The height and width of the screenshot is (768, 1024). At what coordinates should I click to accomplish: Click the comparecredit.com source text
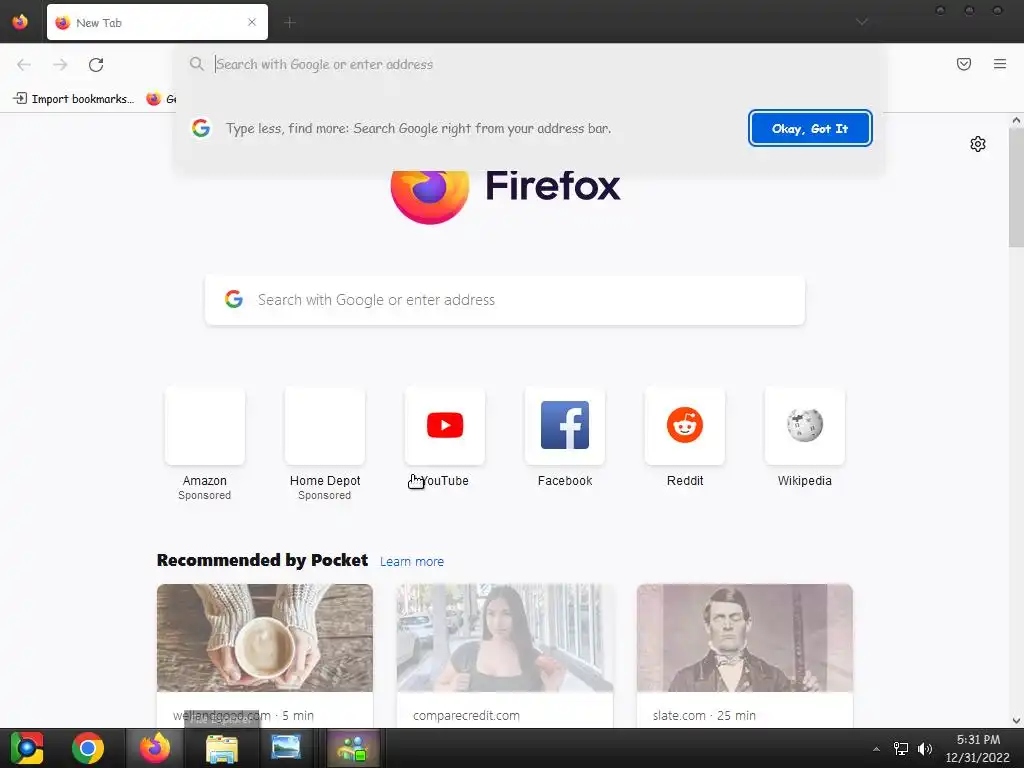[466, 716]
